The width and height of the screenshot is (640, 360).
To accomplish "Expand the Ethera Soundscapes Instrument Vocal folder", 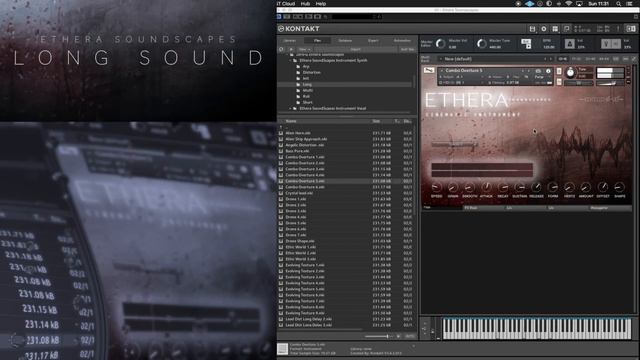I will [x=291, y=109].
